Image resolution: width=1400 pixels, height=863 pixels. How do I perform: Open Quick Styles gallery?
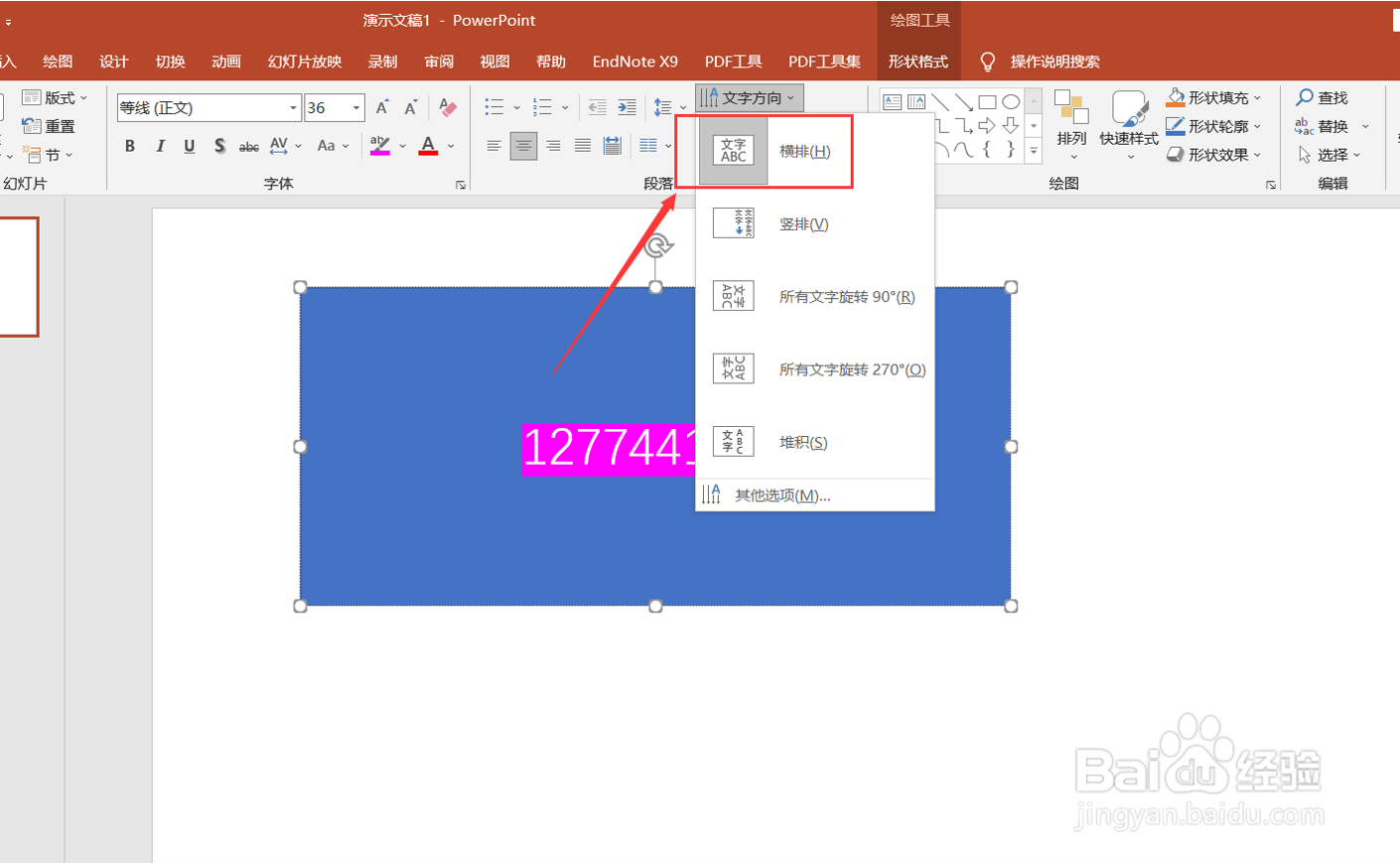tap(1129, 125)
